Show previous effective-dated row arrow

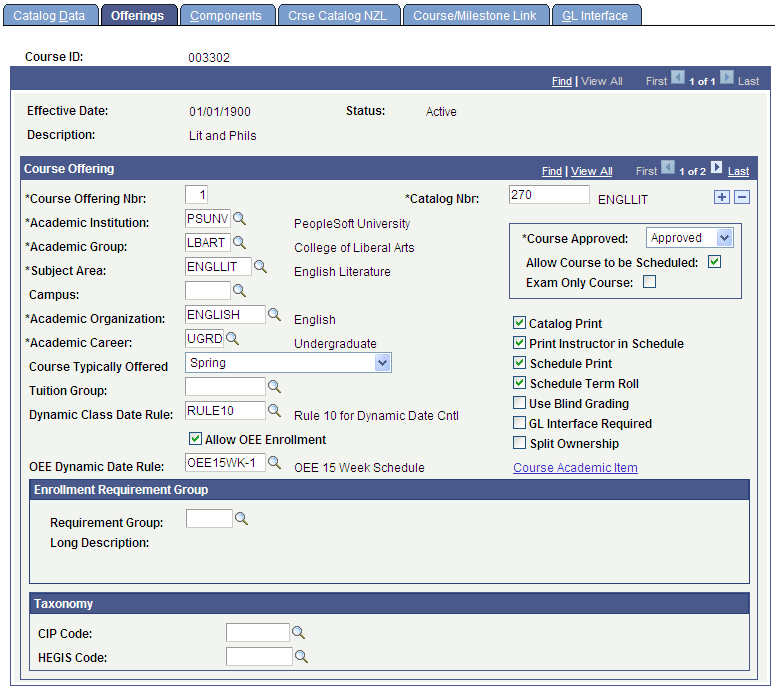pos(678,78)
